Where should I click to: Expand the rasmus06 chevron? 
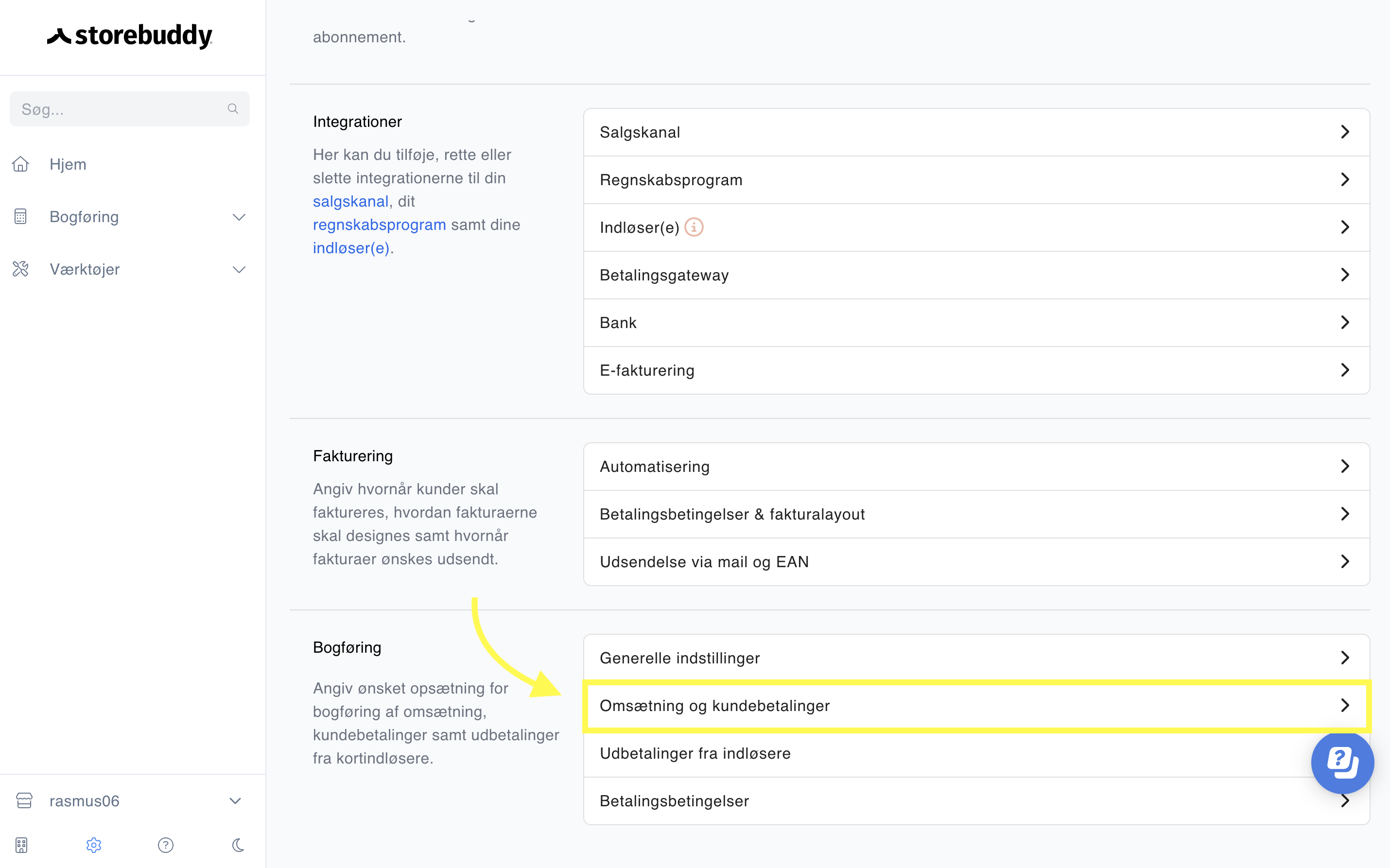tap(235, 801)
